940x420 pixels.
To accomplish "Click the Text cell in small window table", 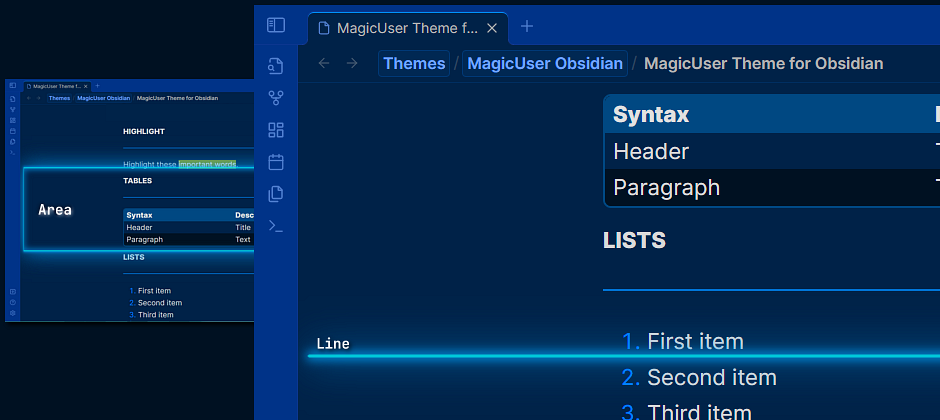I will pos(243,240).
